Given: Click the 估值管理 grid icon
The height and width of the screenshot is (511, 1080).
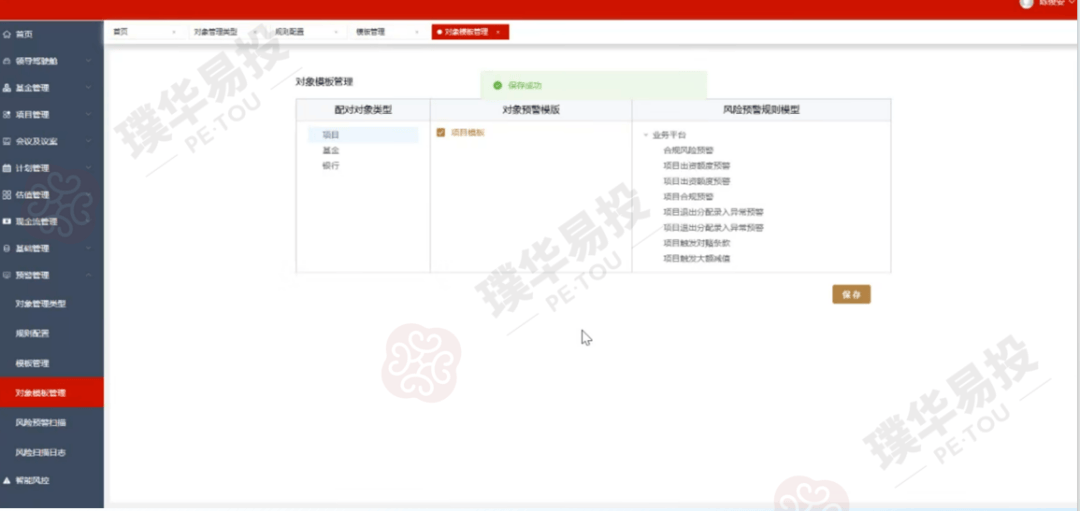Looking at the screenshot, I should click(x=8, y=195).
